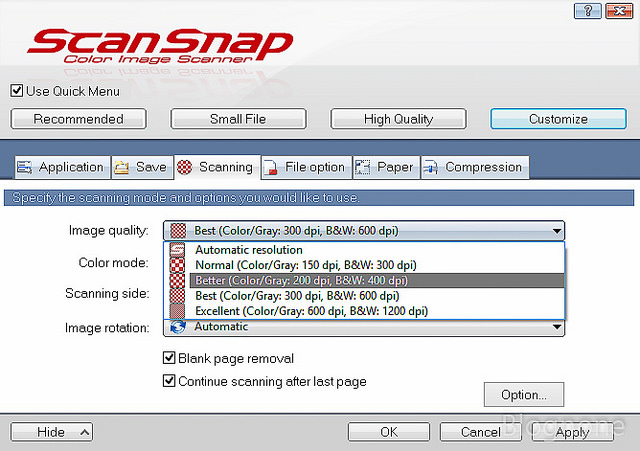Switch to the File option tab
Screen dimensions: 640x451
[x=307, y=167]
